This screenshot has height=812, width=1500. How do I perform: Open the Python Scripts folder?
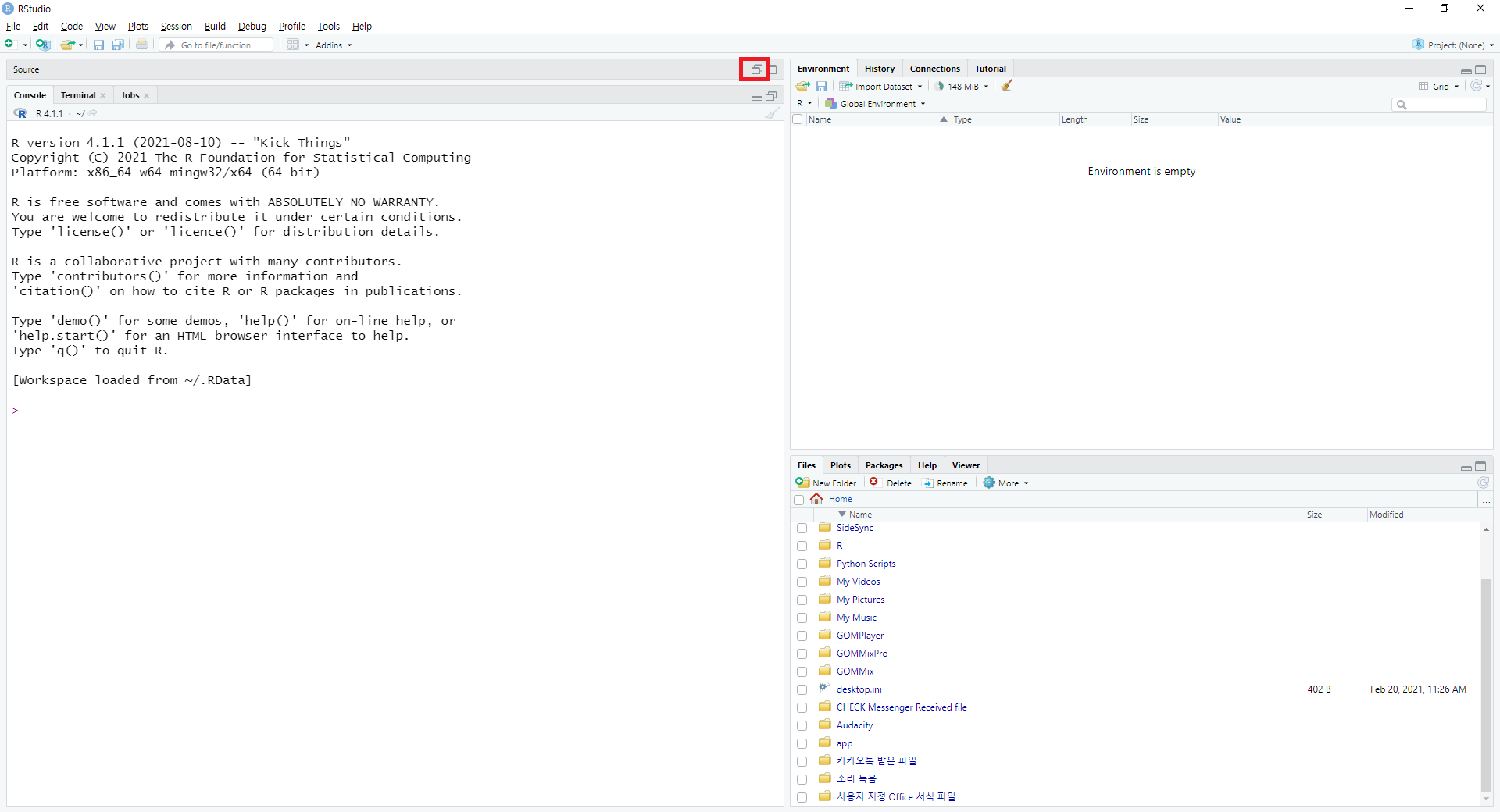pyautogui.click(x=866, y=564)
